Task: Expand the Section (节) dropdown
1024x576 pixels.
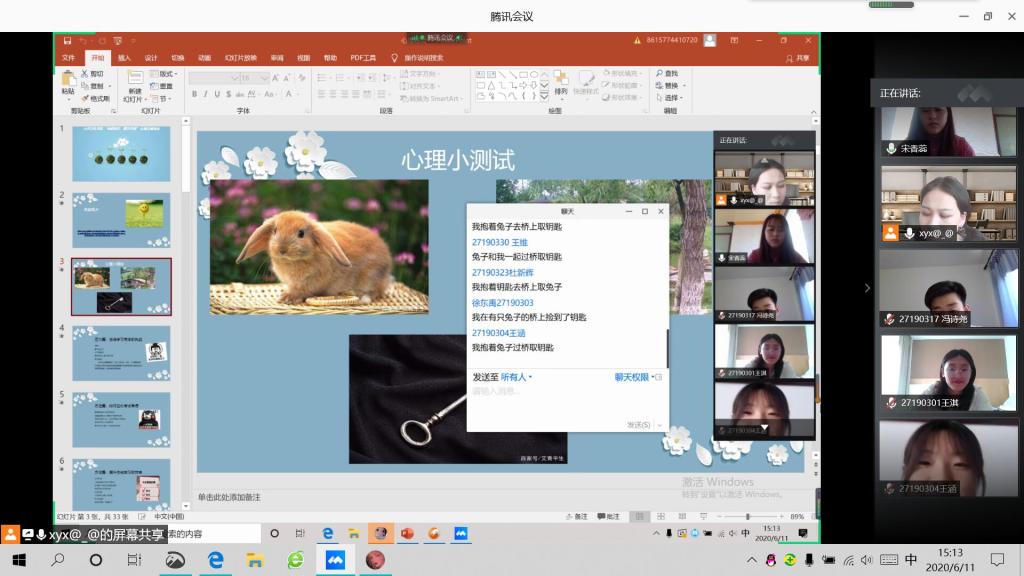Action: 162,99
